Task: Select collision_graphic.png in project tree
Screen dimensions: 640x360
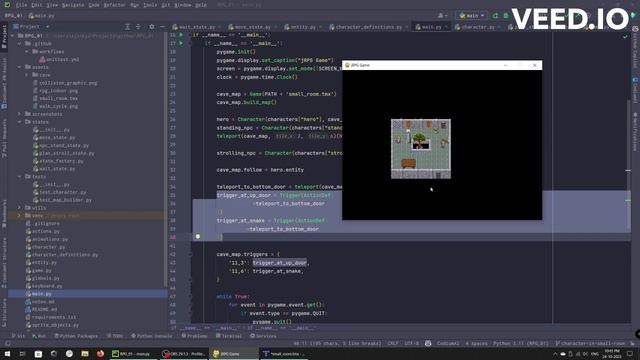Action: pyautogui.click(x=64, y=83)
